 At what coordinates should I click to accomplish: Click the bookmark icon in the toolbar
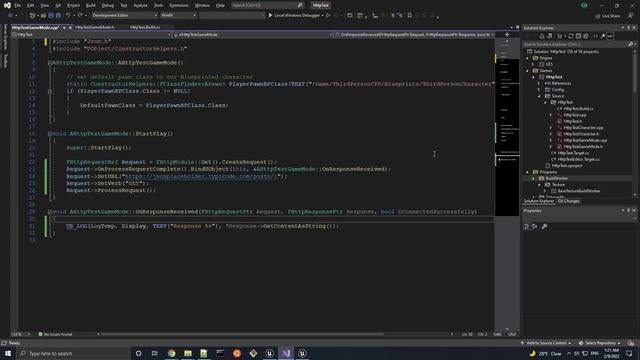click(410, 15)
